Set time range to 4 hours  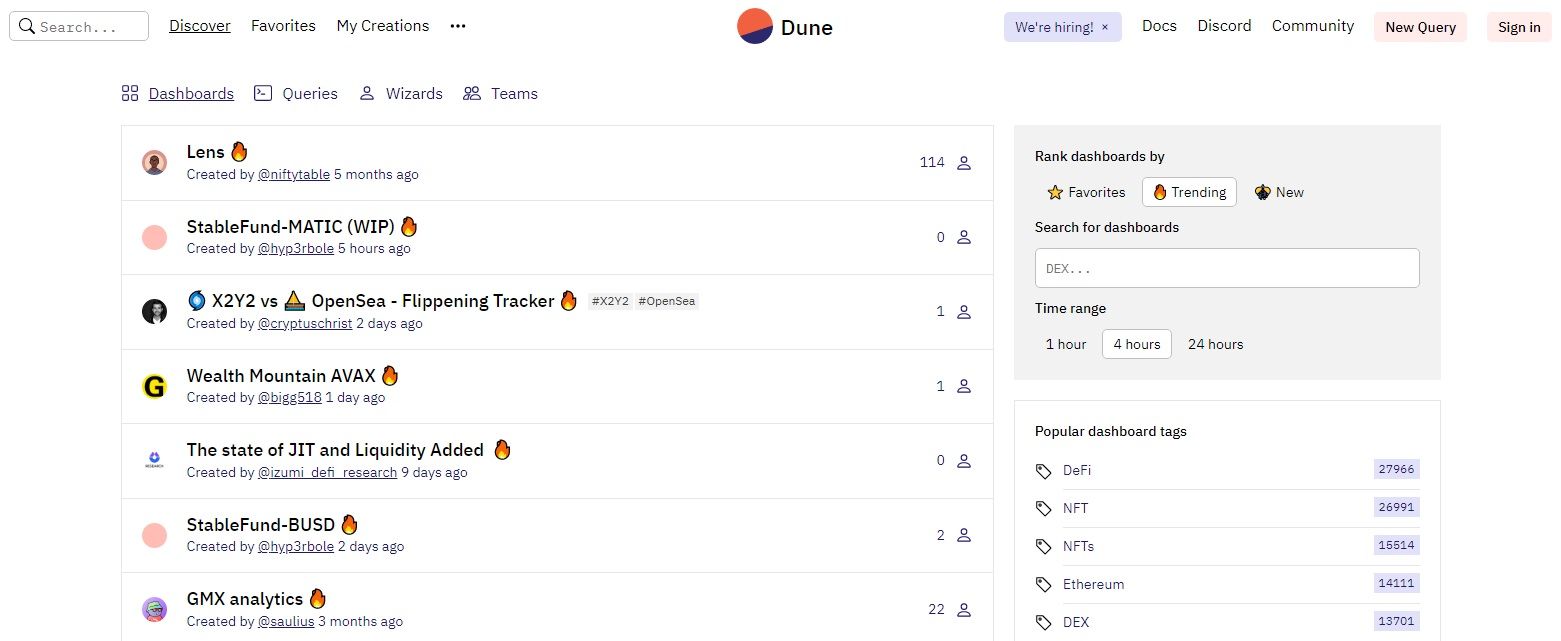pos(1137,344)
